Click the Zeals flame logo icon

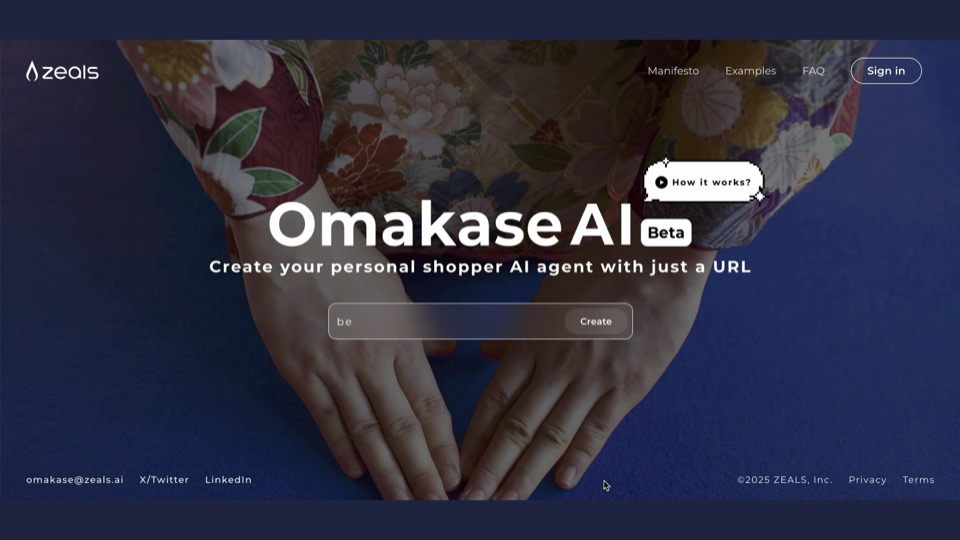(32, 71)
